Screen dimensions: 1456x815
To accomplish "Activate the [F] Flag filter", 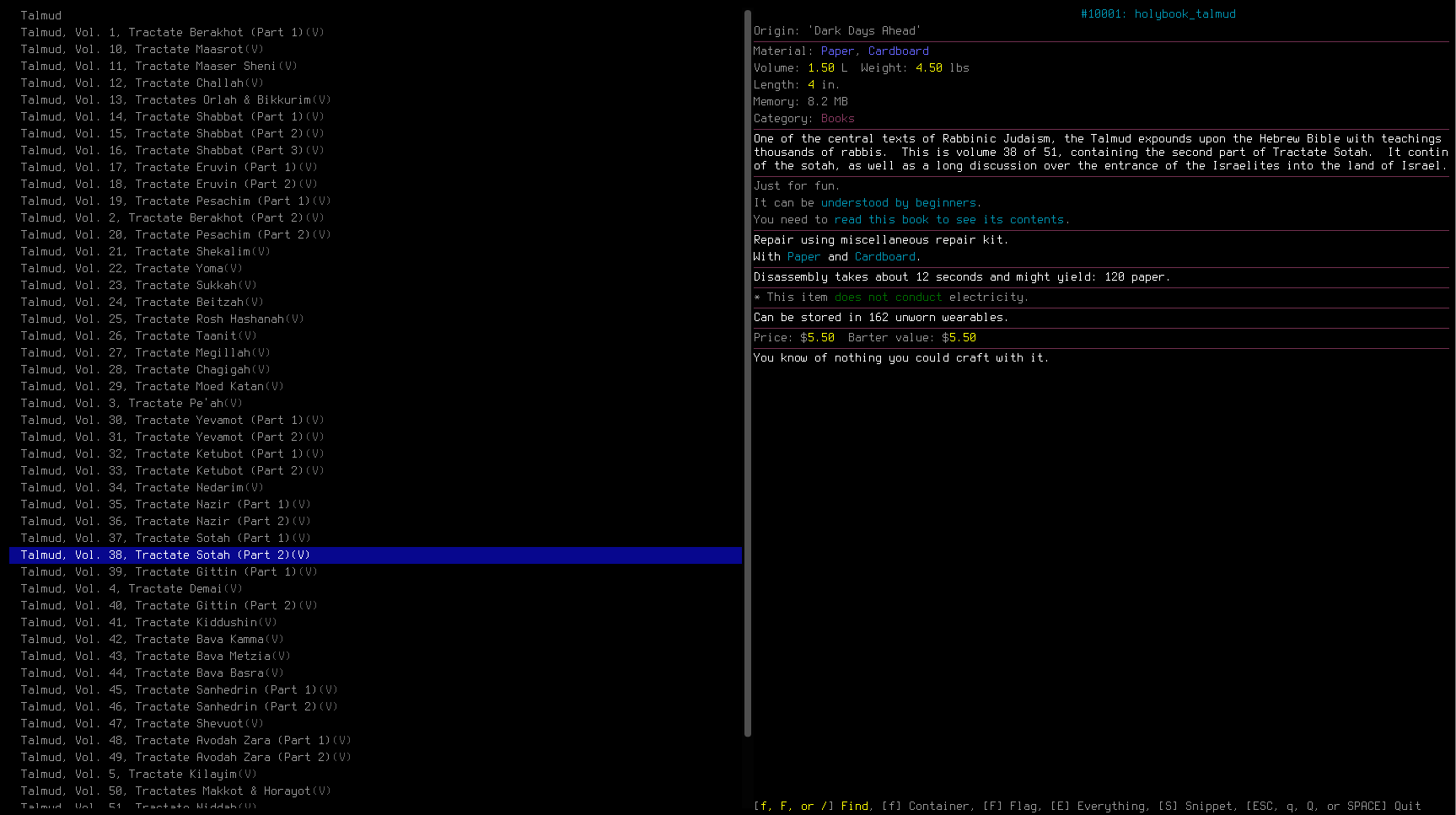I will click(1012, 806).
